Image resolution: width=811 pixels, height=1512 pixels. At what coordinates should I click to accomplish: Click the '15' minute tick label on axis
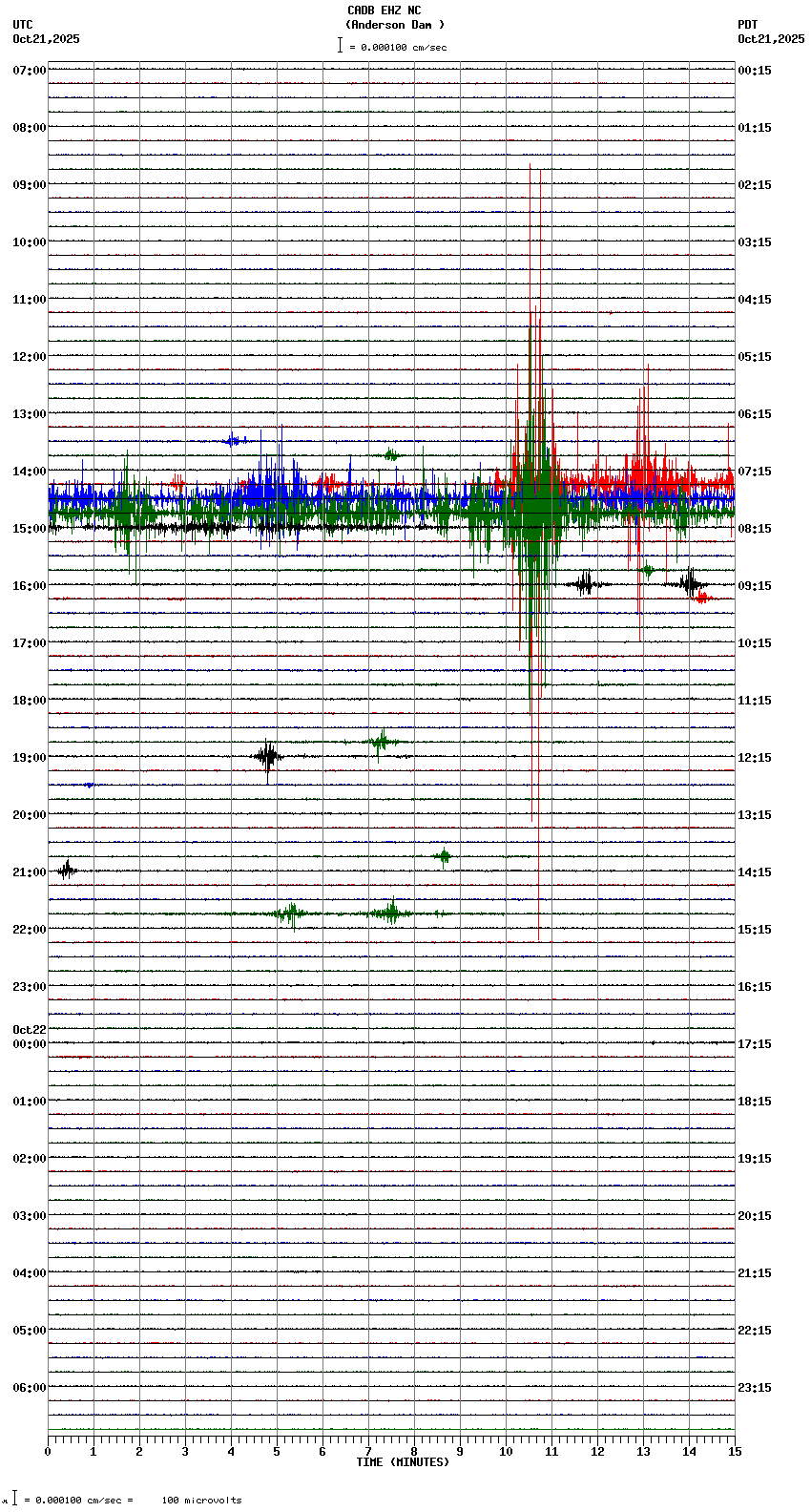pos(735,1452)
